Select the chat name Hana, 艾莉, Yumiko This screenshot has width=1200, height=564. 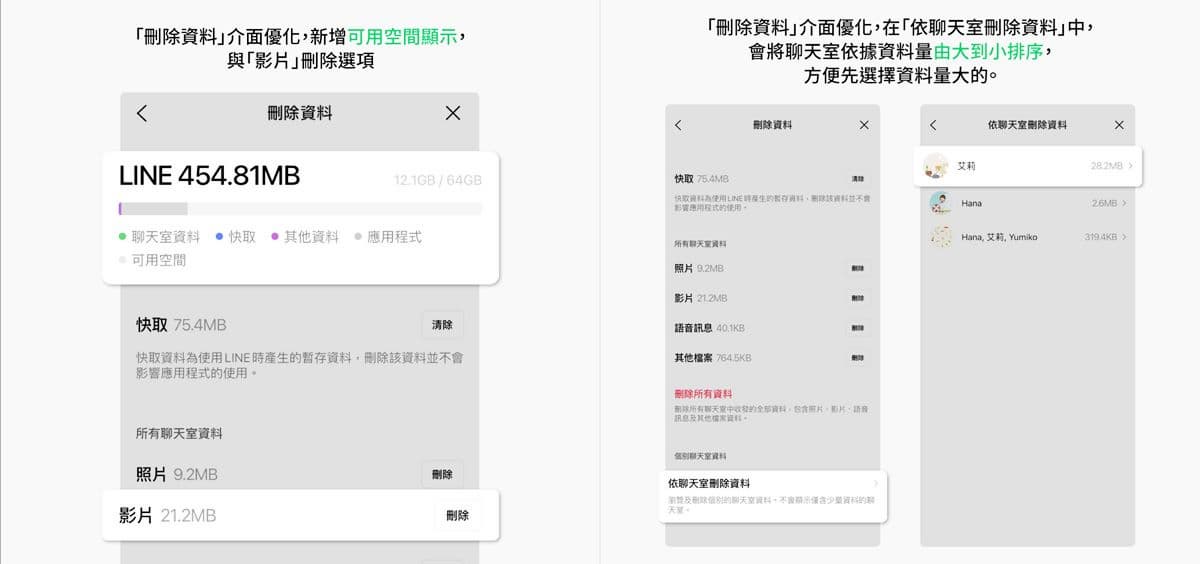(999, 237)
